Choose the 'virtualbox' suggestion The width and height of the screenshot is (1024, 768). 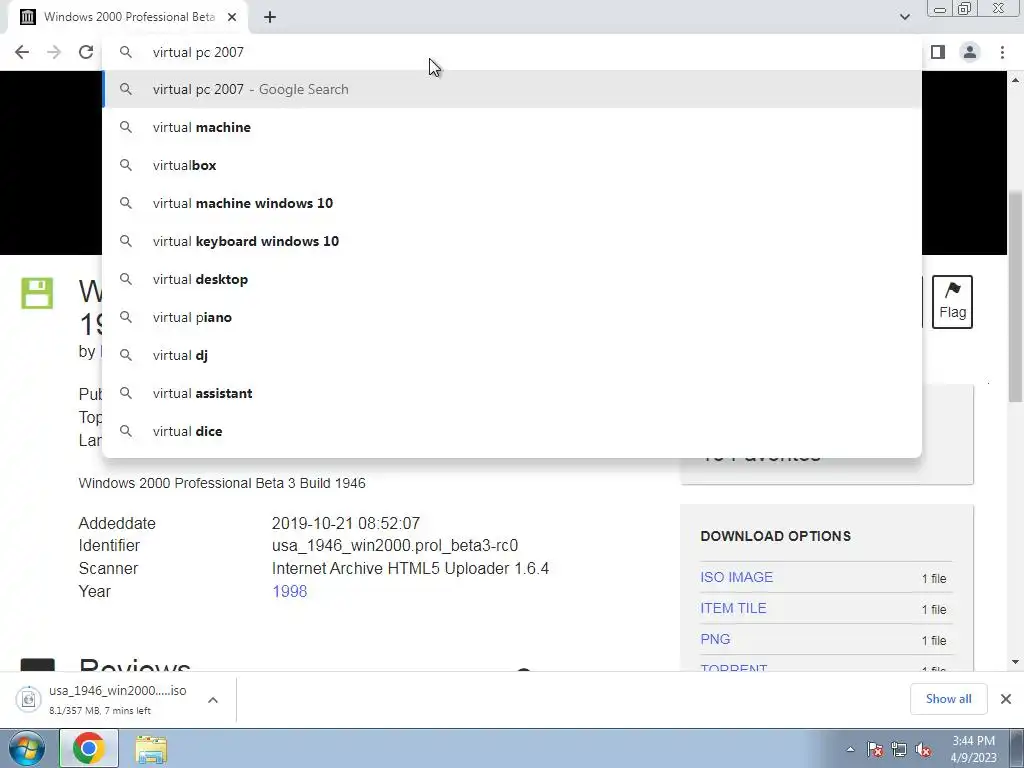(x=512, y=165)
